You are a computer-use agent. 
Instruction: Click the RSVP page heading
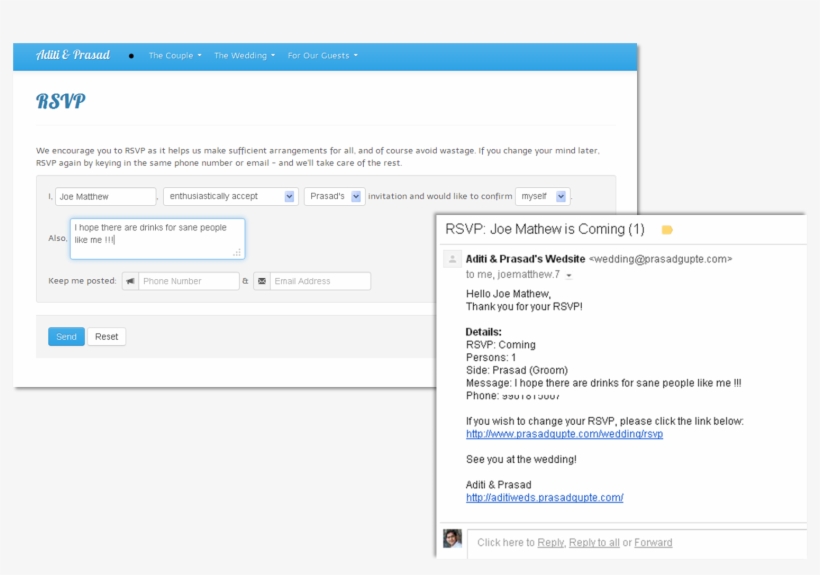(x=61, y=101)
